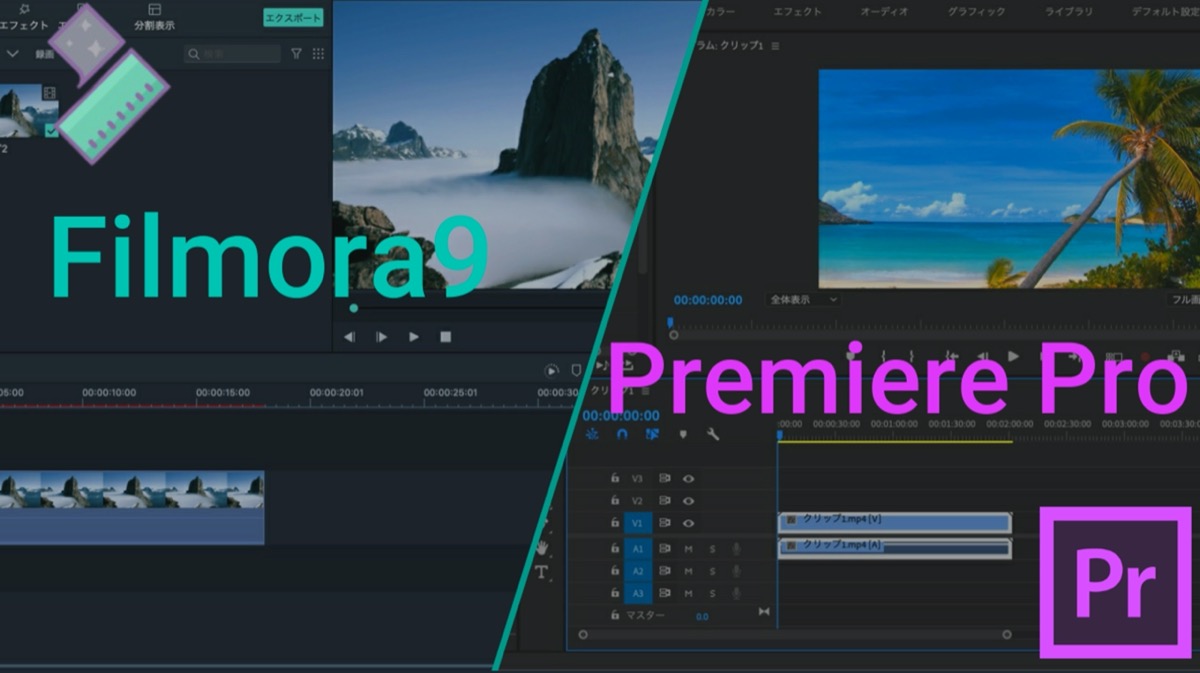Click Mark In brace in Program monitor
This screenshot has width=1200, height=673.
tap(883, 356)
